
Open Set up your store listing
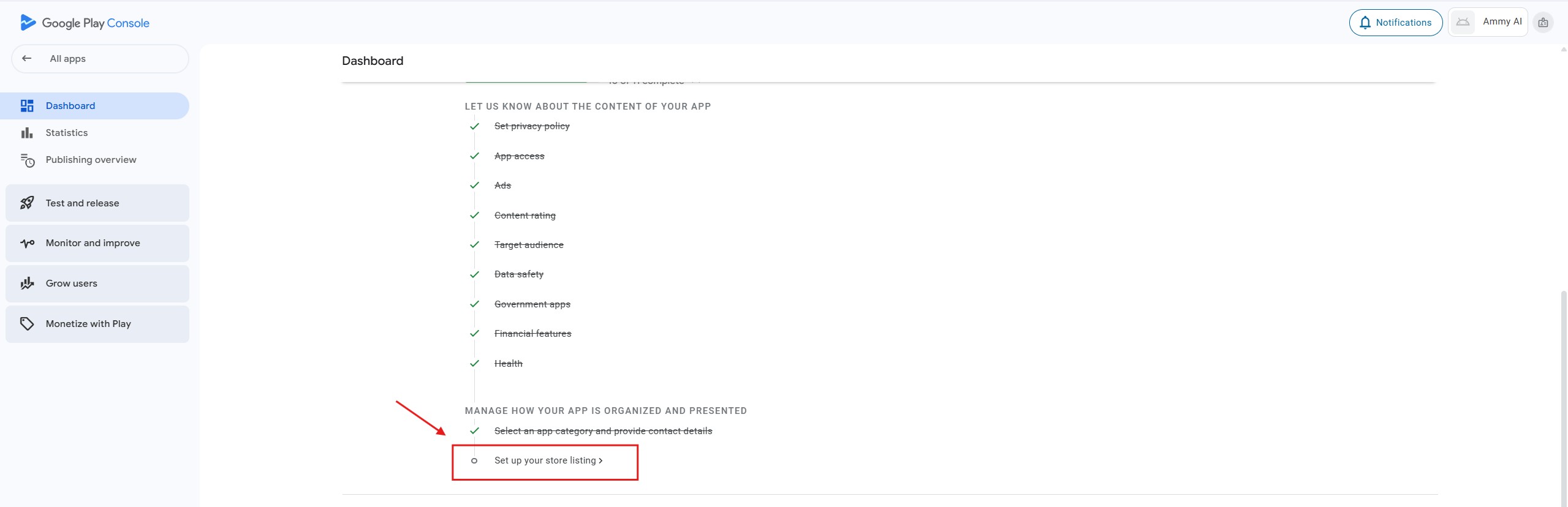pyautogui.click(x=548, y=460)
